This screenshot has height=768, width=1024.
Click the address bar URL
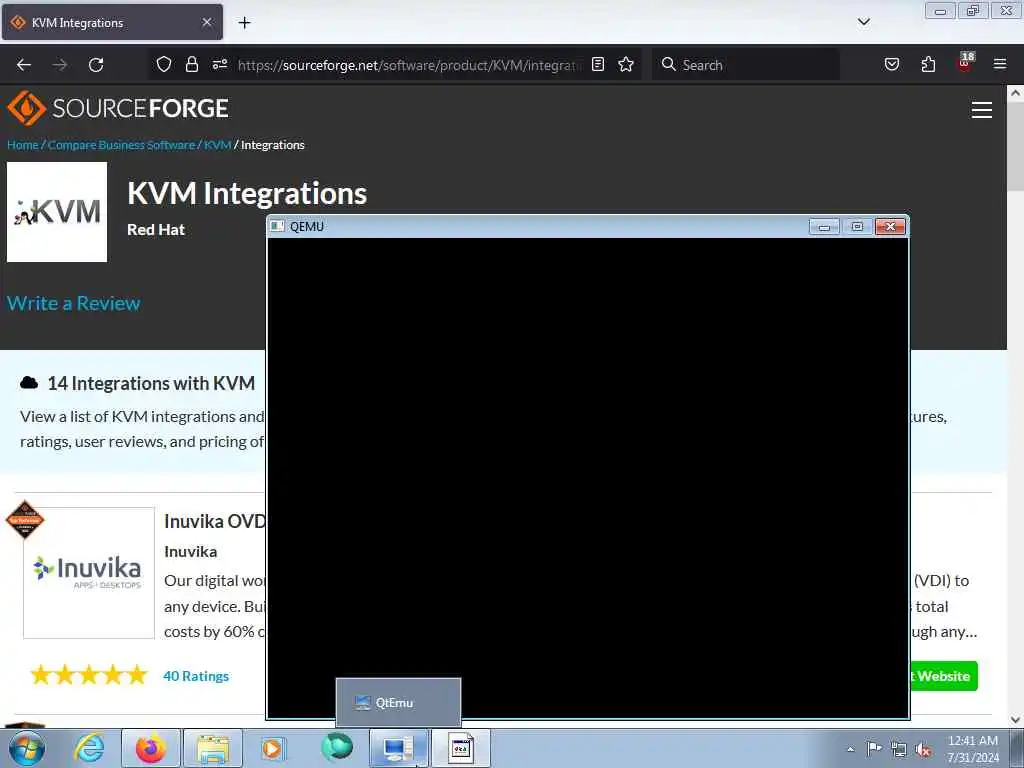coord(409,65)
